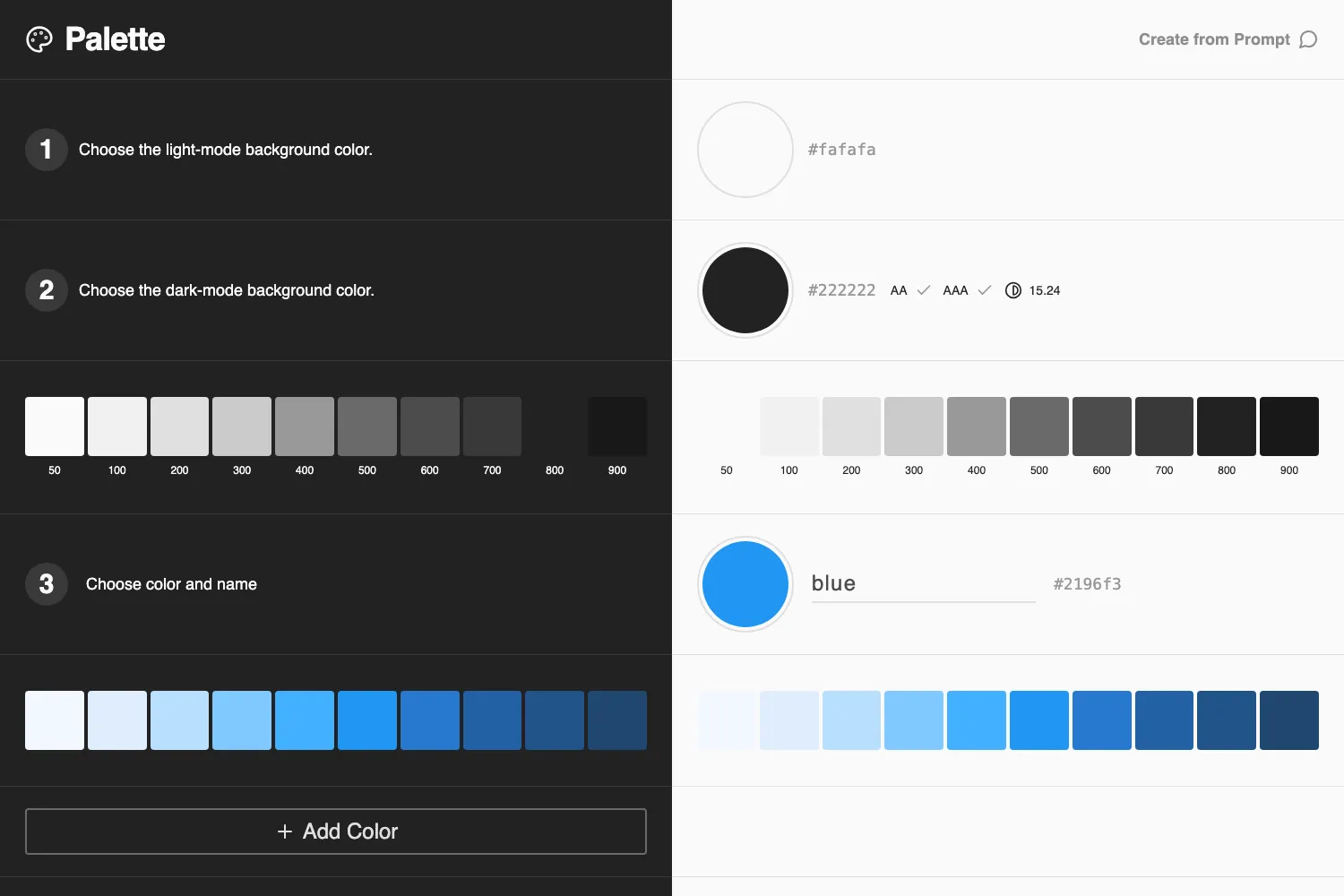Pick the lightest blue swatch in dark panel
The height and width of the screenshot is (896, 1344).
[55, 720]
